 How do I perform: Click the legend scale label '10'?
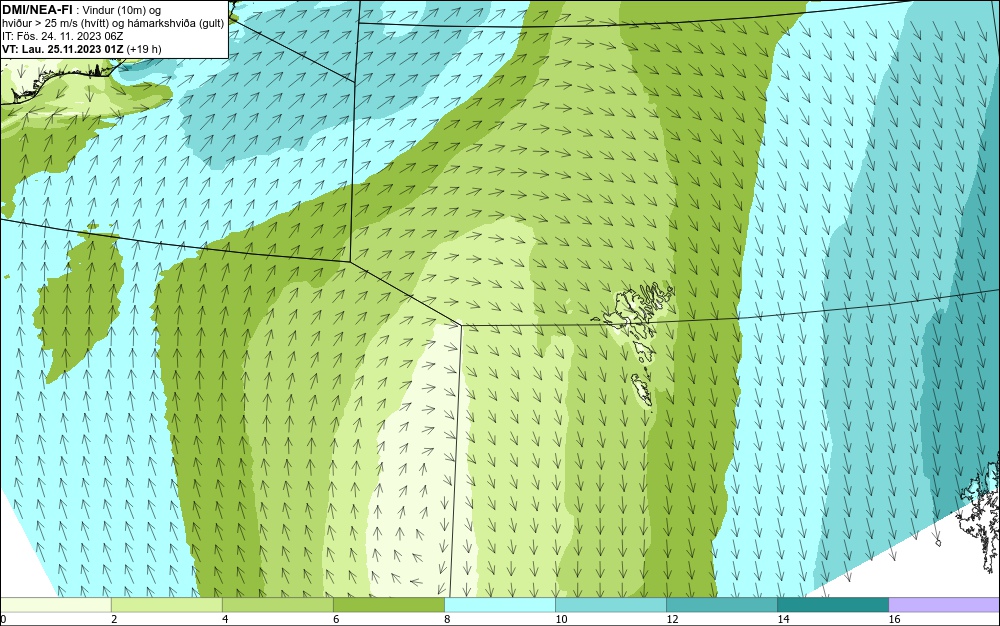coord(561,619)
